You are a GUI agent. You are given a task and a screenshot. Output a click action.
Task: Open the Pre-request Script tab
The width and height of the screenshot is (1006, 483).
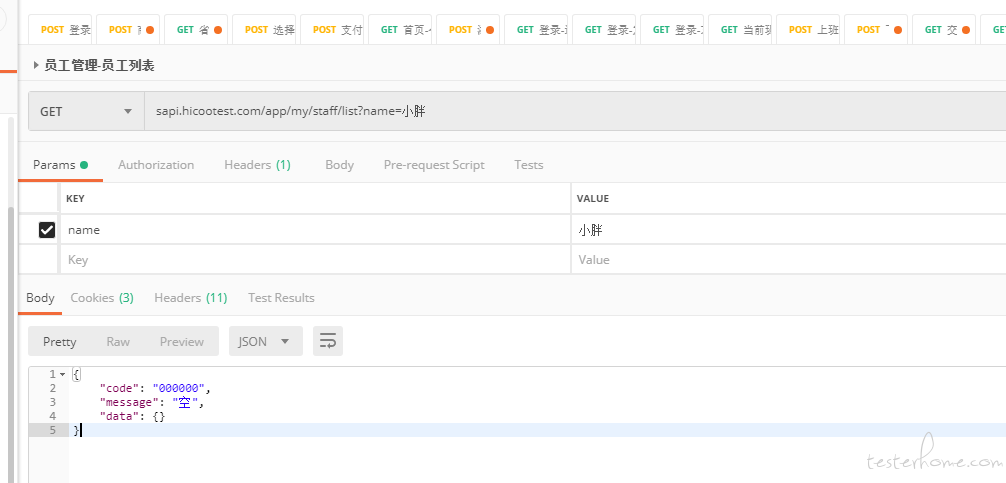(434, 165)
